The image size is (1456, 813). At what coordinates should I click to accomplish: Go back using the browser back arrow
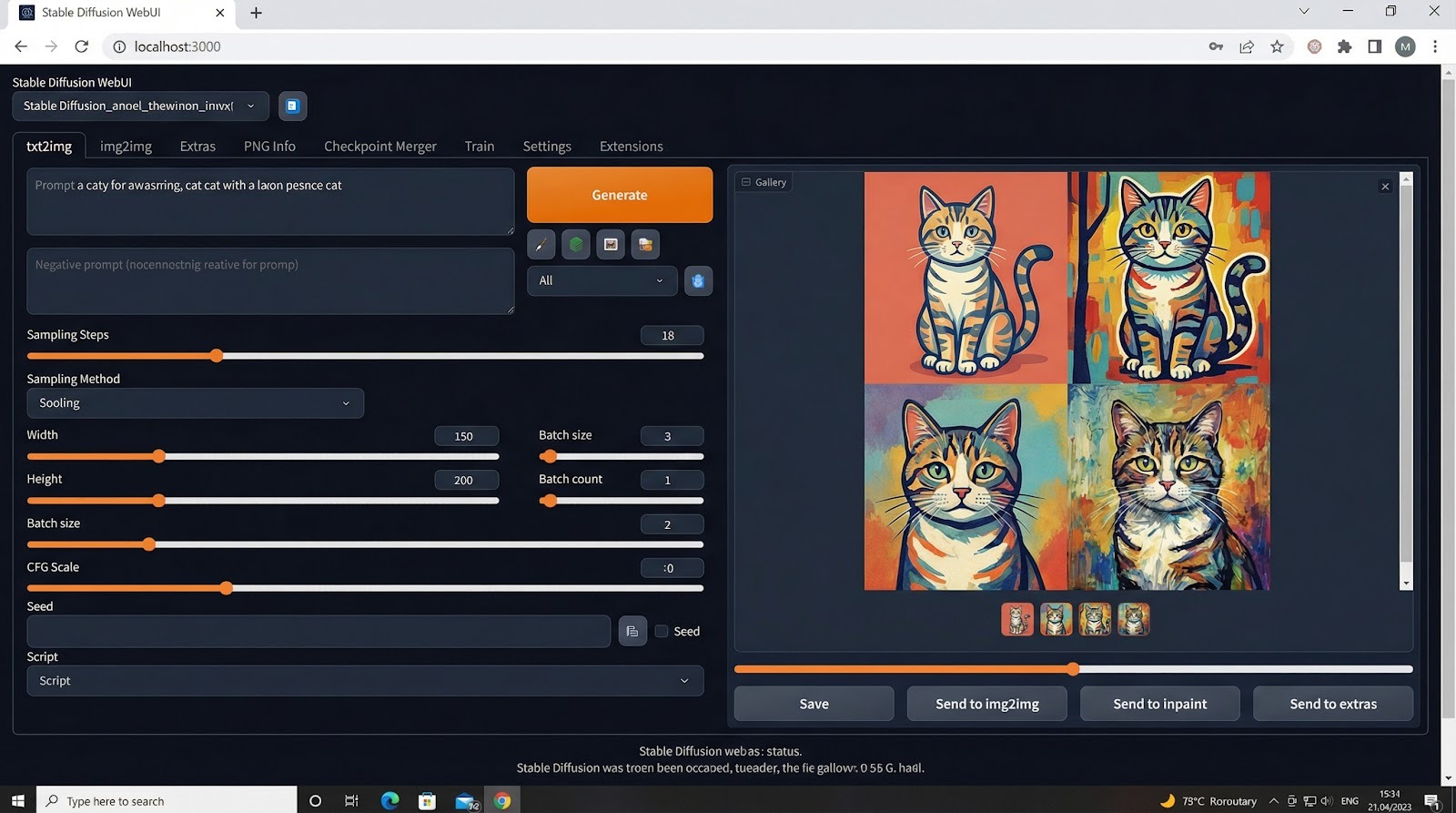21,46
